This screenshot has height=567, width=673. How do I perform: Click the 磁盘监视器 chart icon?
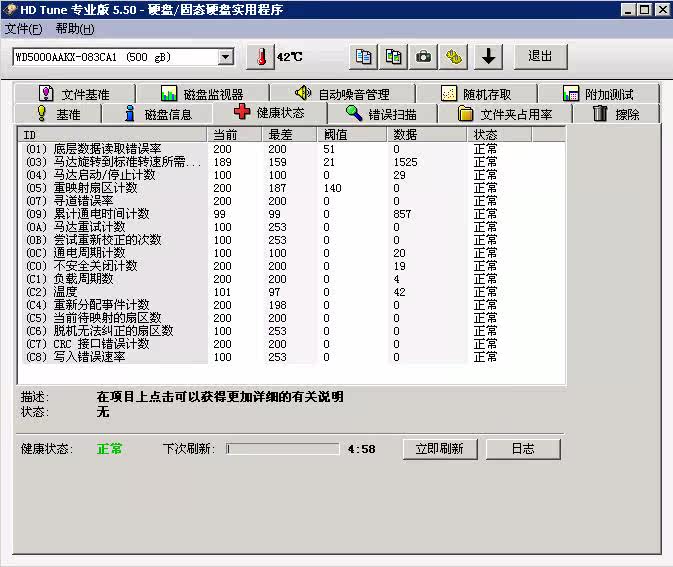pyautogui.click(x=169, y=93)
